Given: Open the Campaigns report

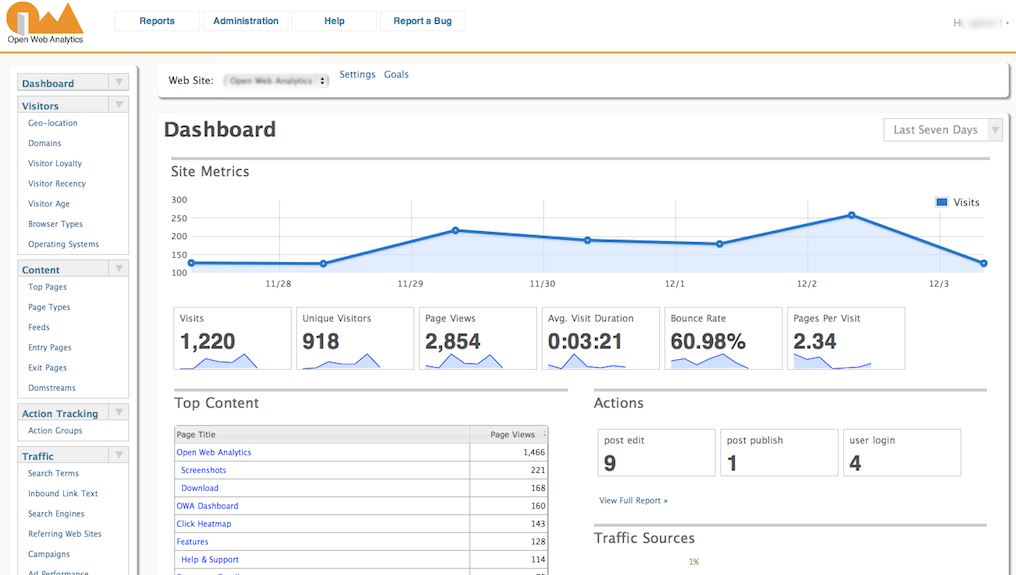Looking at the screenshot, I should (x=49, y=554).
